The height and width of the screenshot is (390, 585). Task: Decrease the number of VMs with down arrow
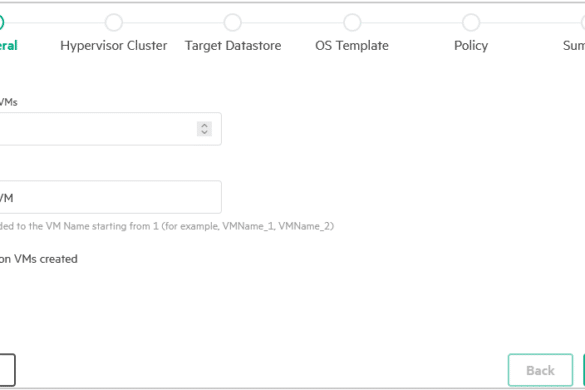tap(204, 132)
